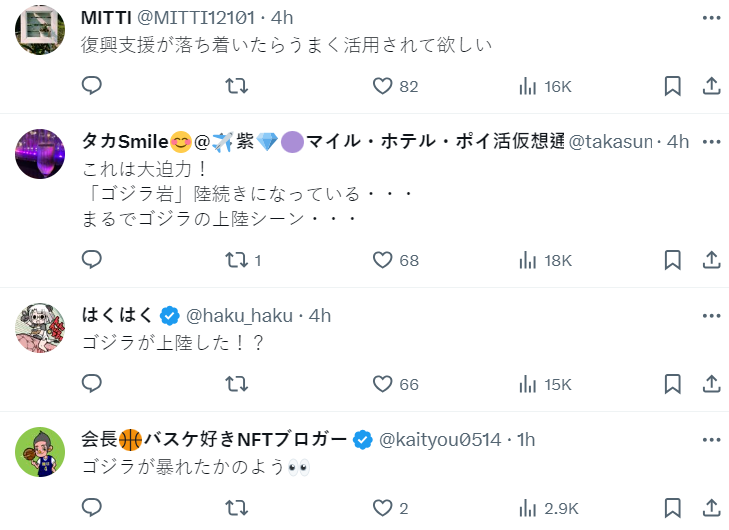This screenshot has height=530, width=729.
Task: Share MITTI's tweet
Action: coord(711,86)
